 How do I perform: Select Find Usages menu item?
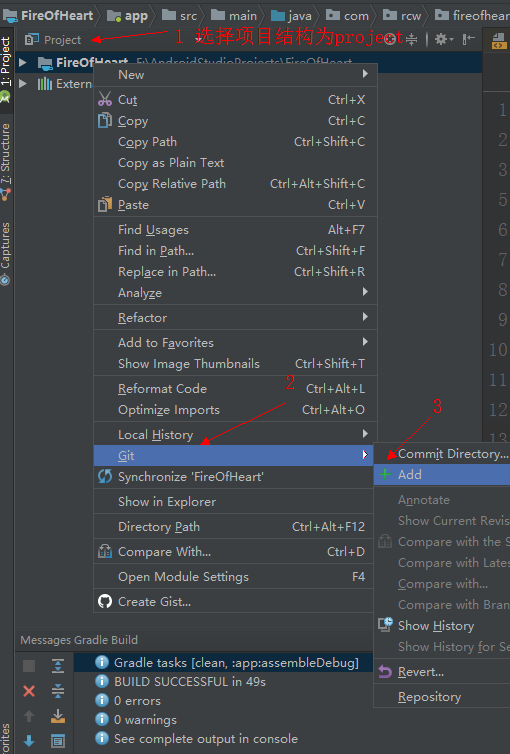pos(236,229)
